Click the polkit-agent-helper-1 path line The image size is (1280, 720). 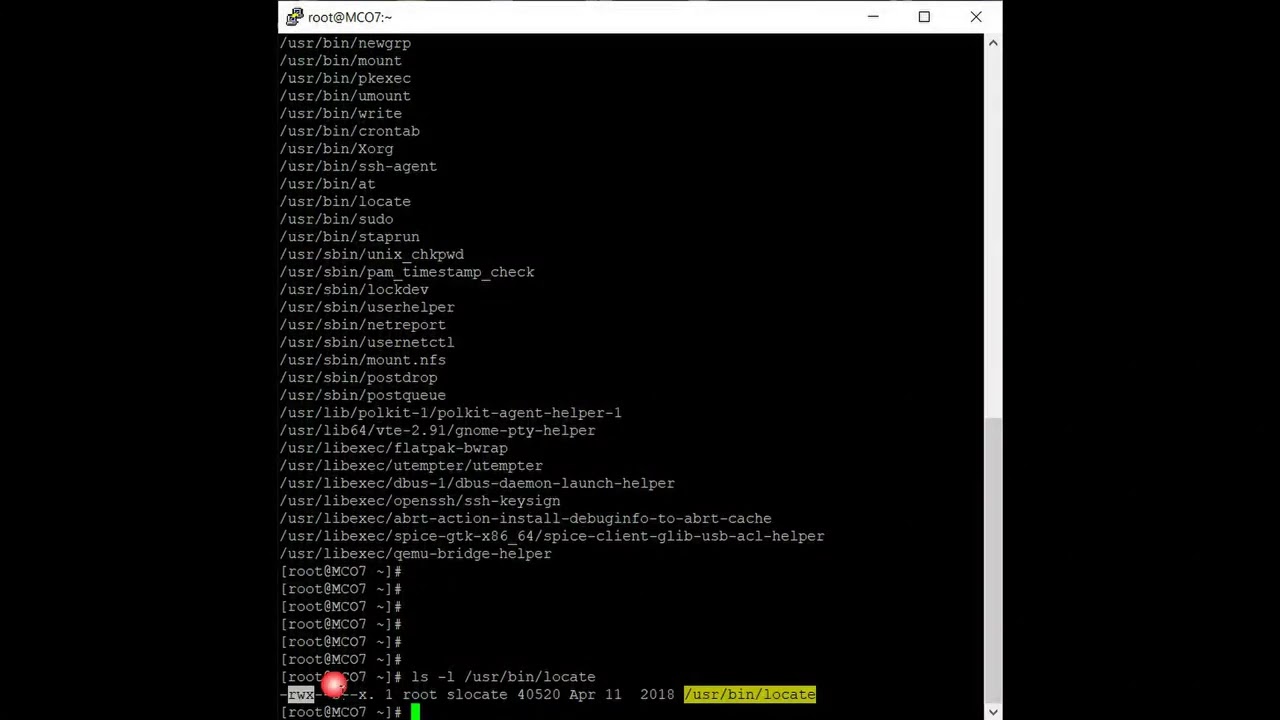click(x=451, y=413)
